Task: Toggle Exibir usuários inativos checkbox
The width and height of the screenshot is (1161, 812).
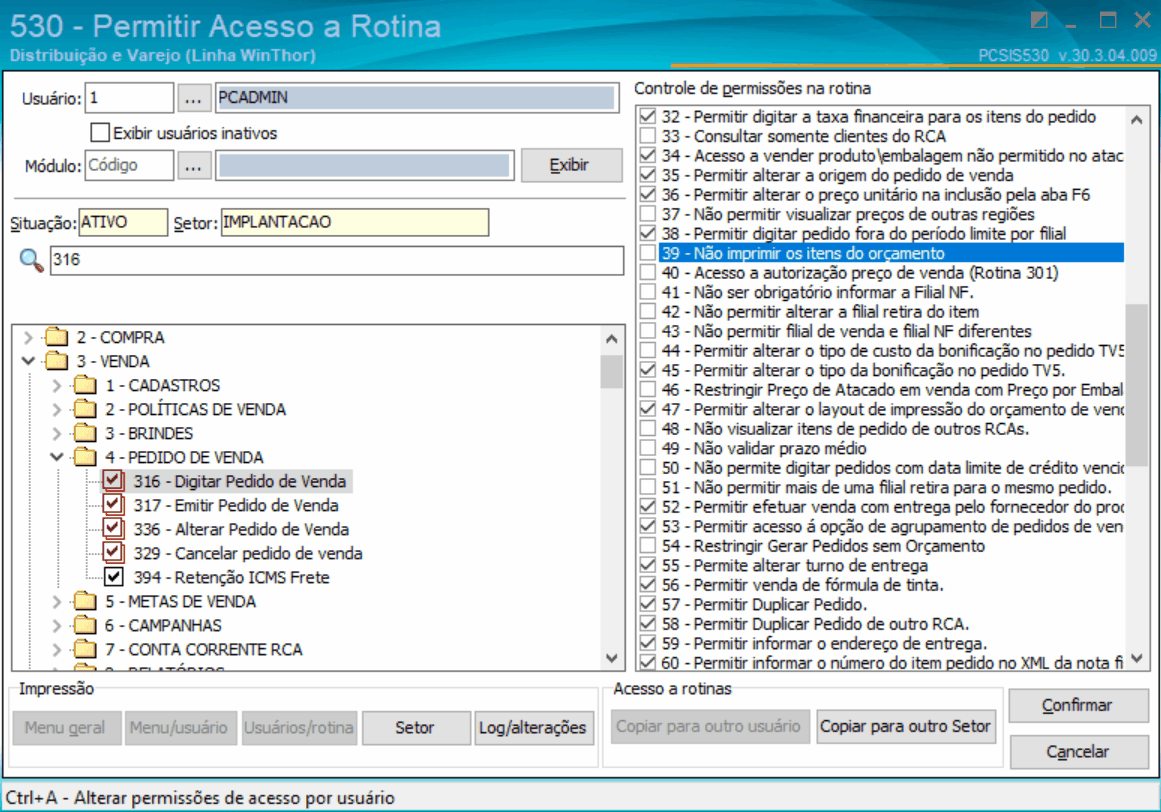Action: click(100, 132)
